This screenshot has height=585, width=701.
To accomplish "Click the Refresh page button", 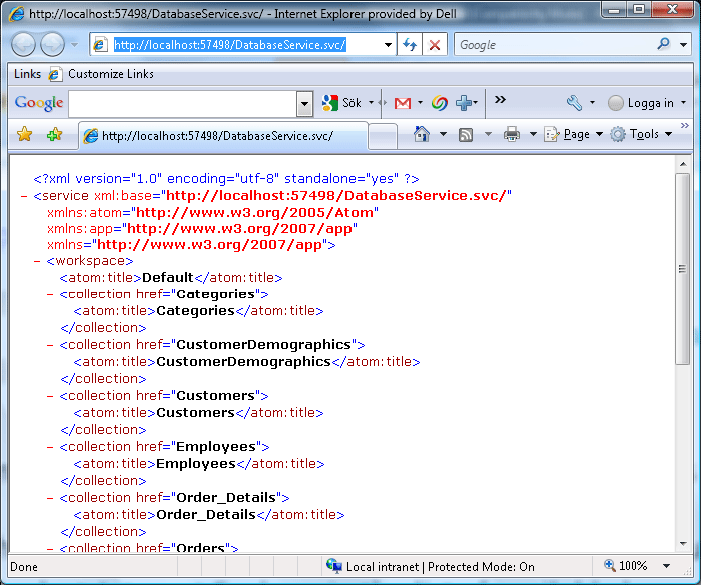I will [410, 45].
